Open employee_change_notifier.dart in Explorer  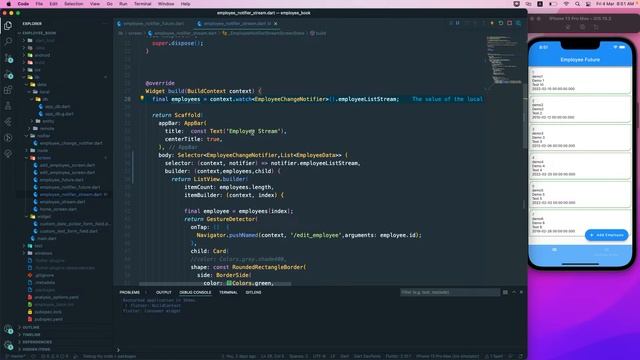(x=71, y=143)
